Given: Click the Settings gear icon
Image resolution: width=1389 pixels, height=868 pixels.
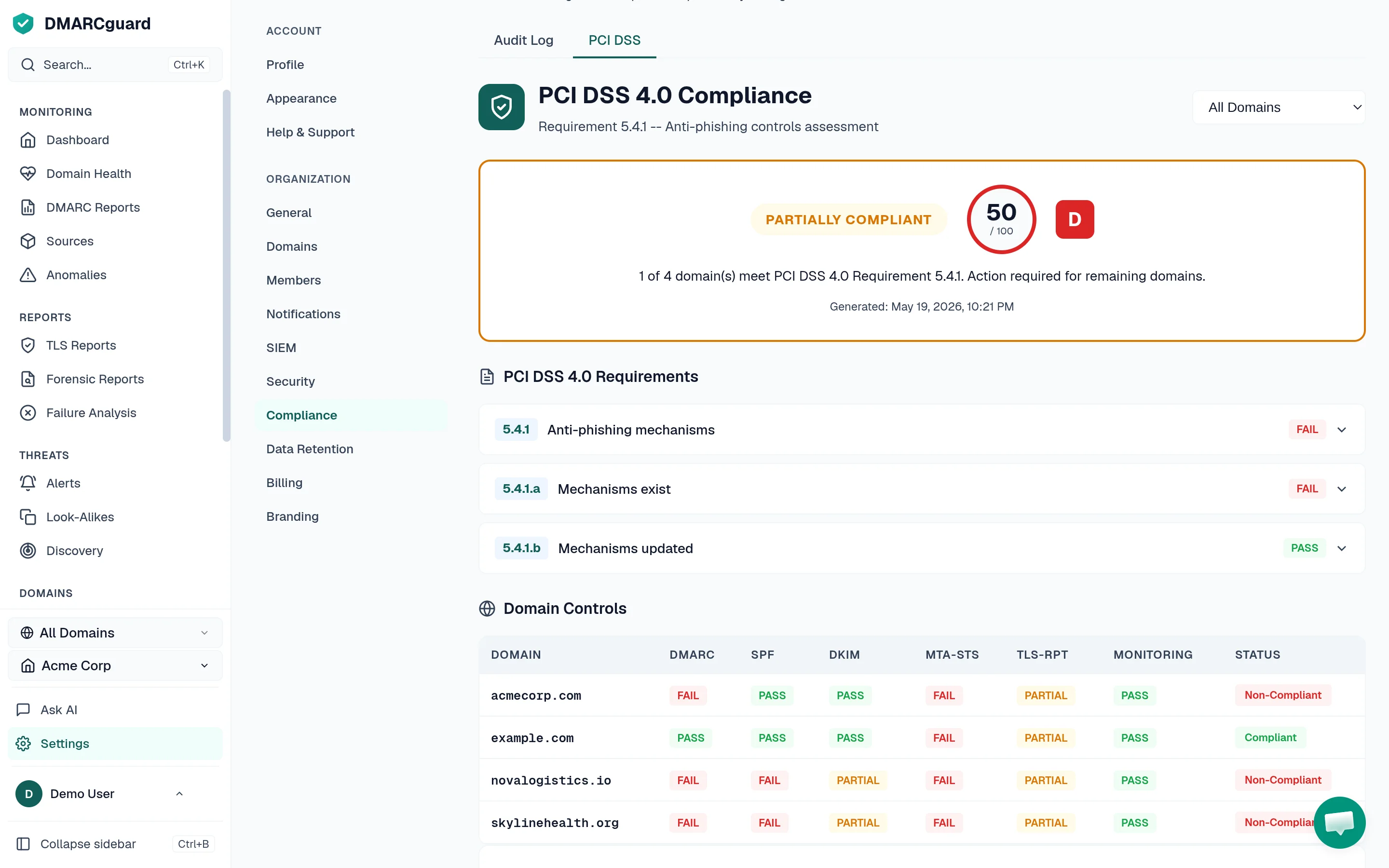Looking at the screenshot, I should 23,744.
